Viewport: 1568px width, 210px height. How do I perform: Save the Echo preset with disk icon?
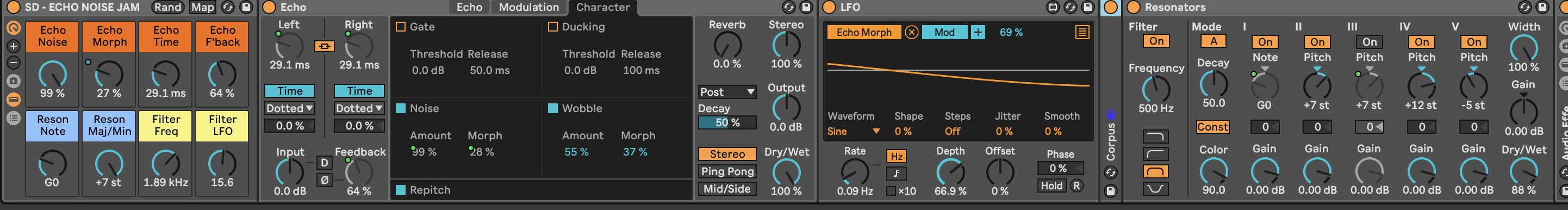806,7
